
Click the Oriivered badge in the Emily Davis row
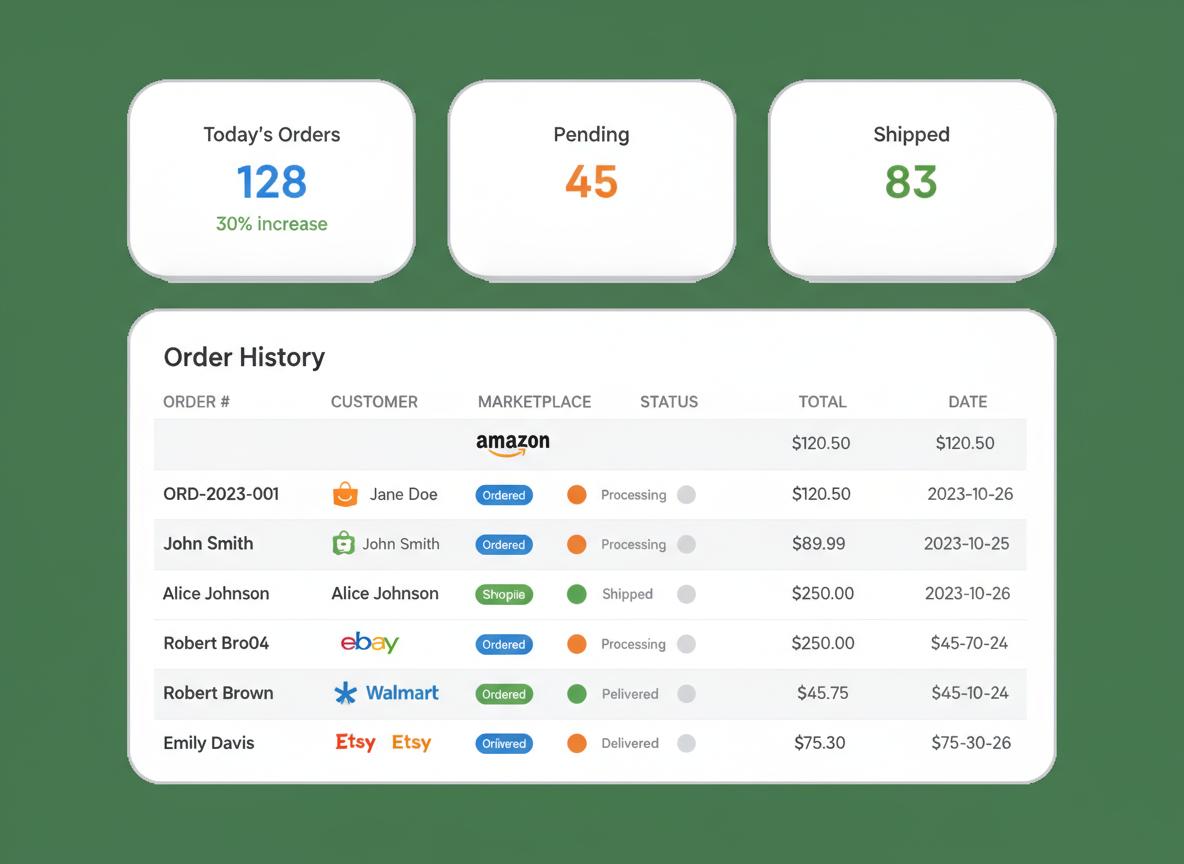tap(504, 744)
